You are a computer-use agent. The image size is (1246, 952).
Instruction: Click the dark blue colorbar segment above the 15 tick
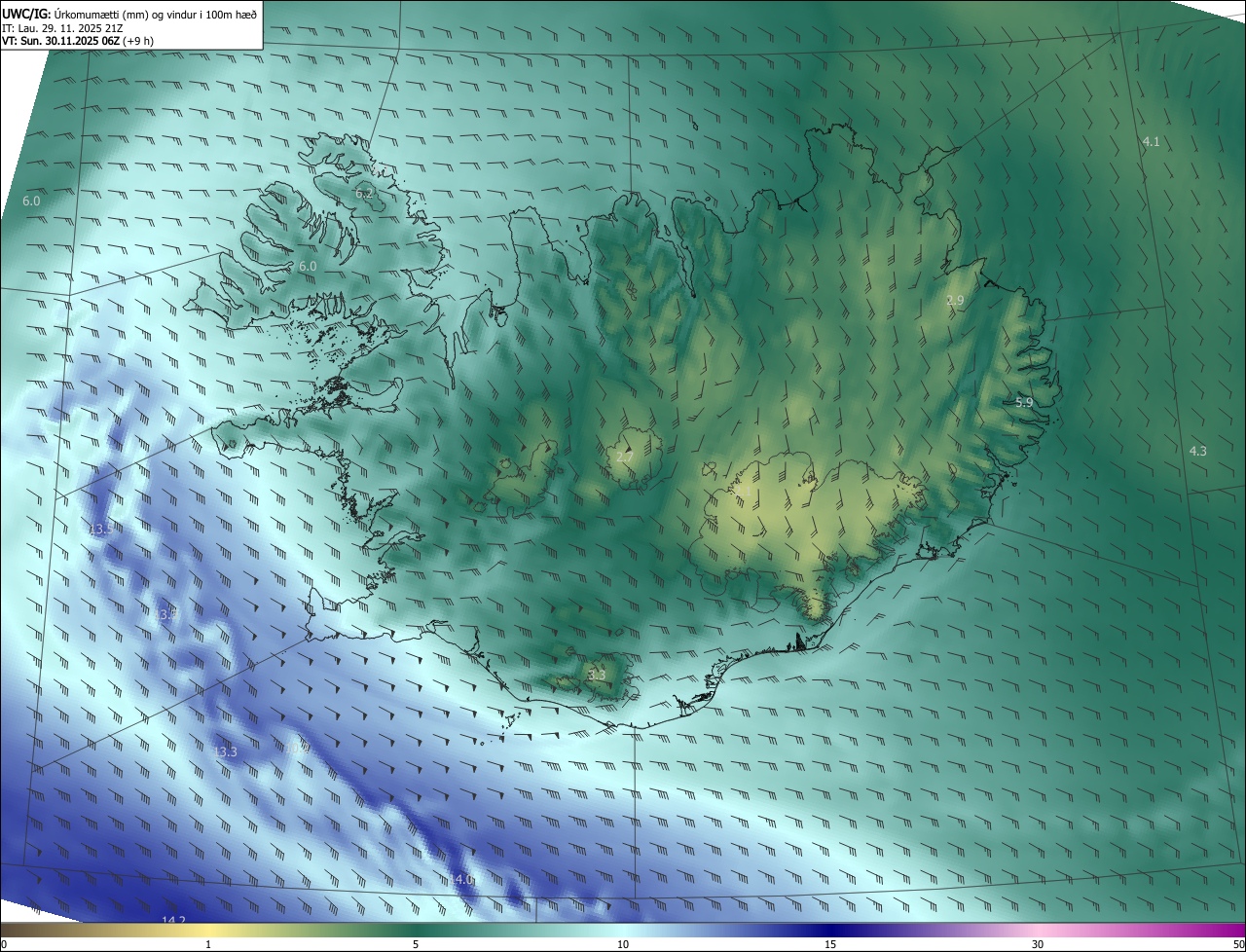[830, 930]
